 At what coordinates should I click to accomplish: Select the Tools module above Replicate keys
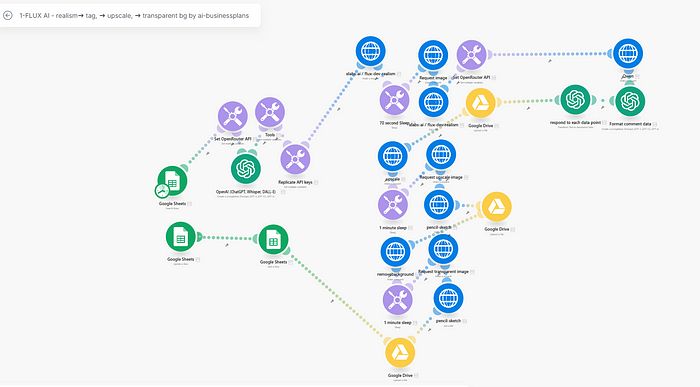[270, 112]
